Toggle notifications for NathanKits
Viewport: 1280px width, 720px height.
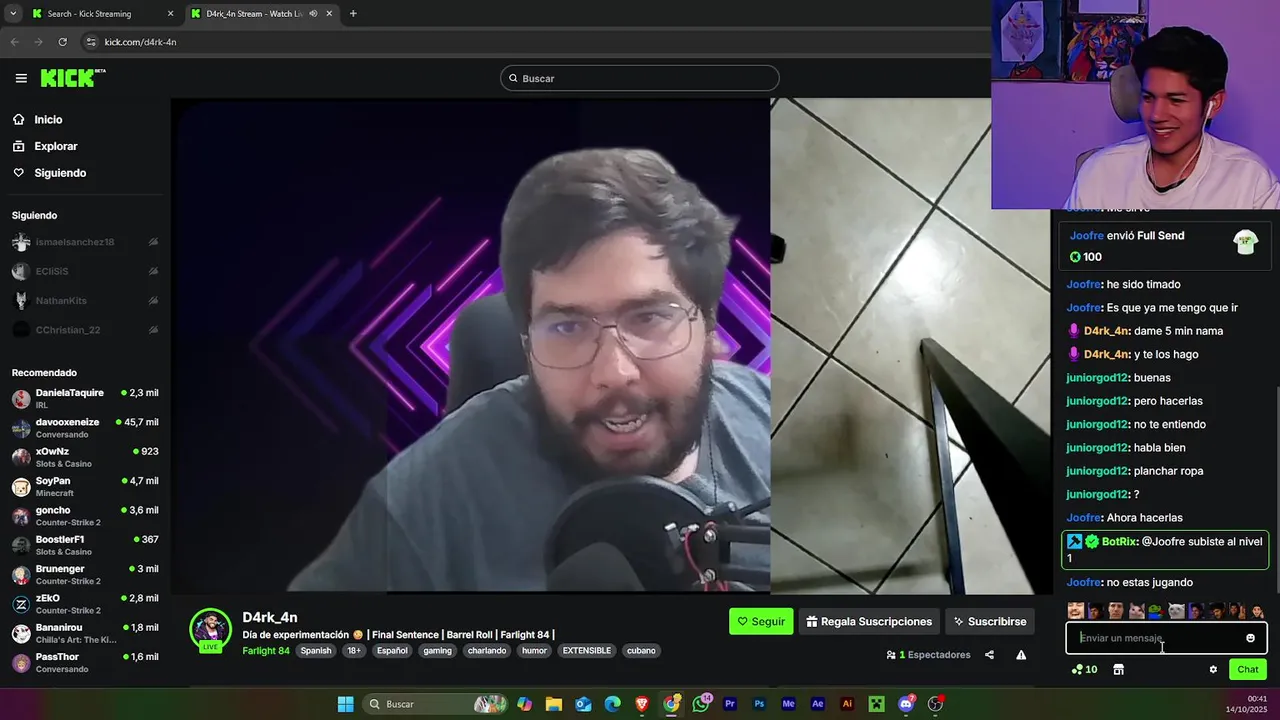pos(153,300)
